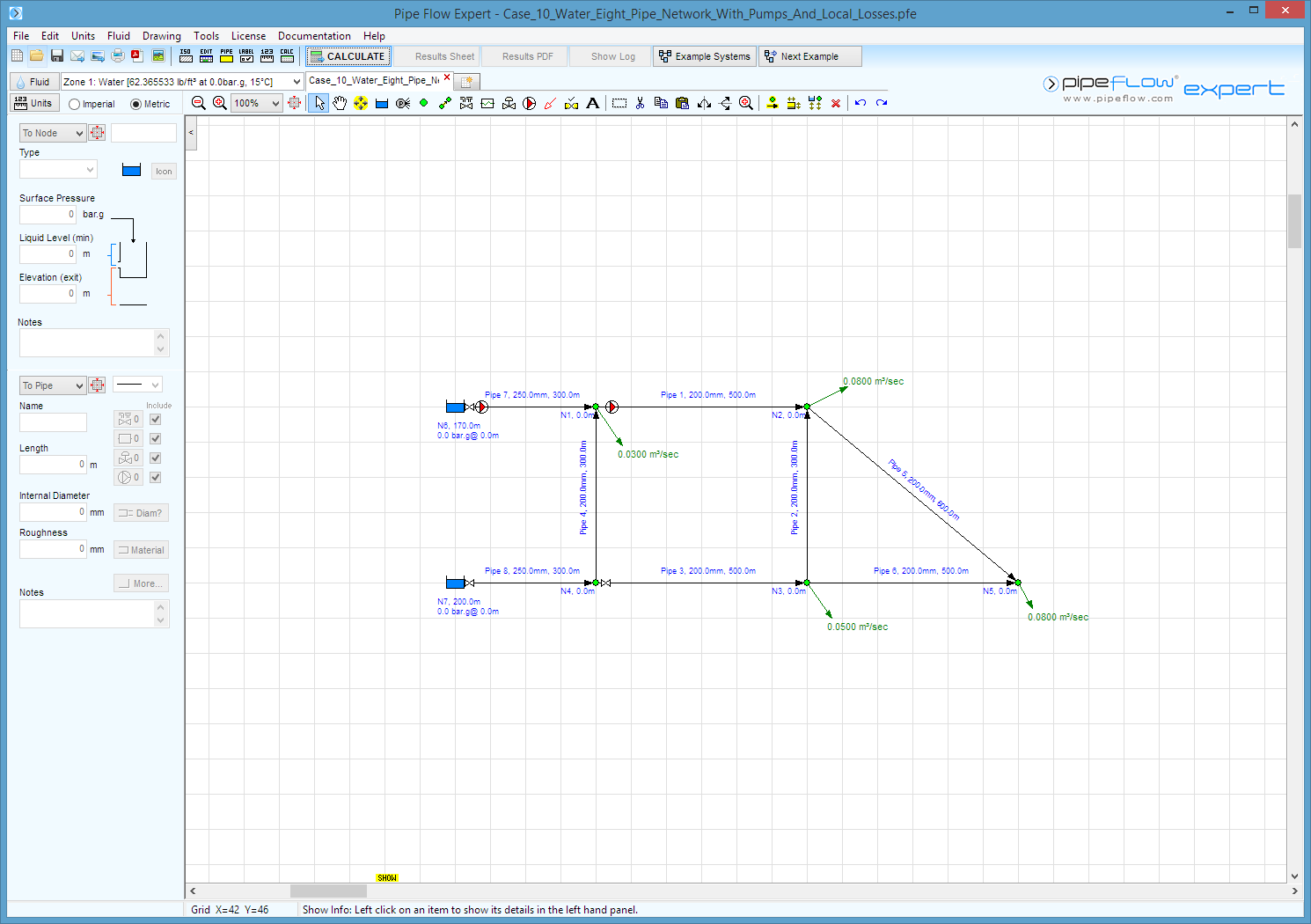1311x924 pixels.
Task: Select the rectangle selection tool
Action: coord(619,103)
